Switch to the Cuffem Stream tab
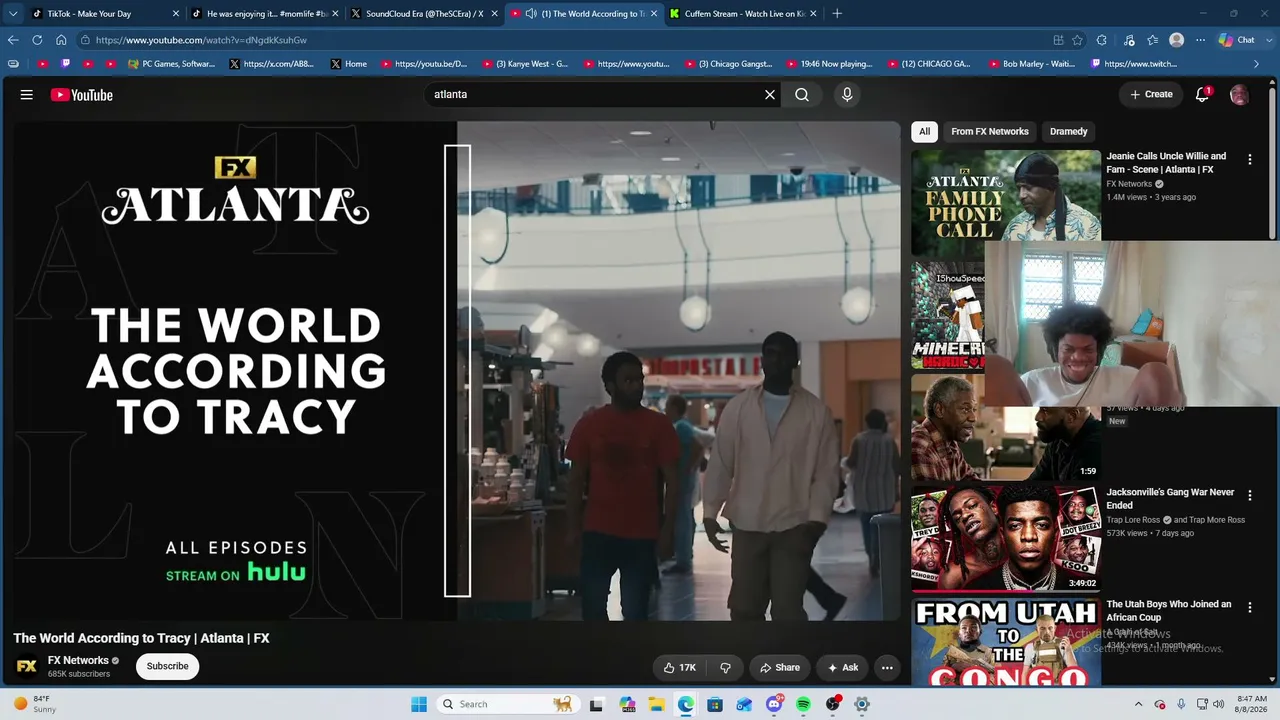Viewport: 1280px width, 720px height. tap(742, 14)
